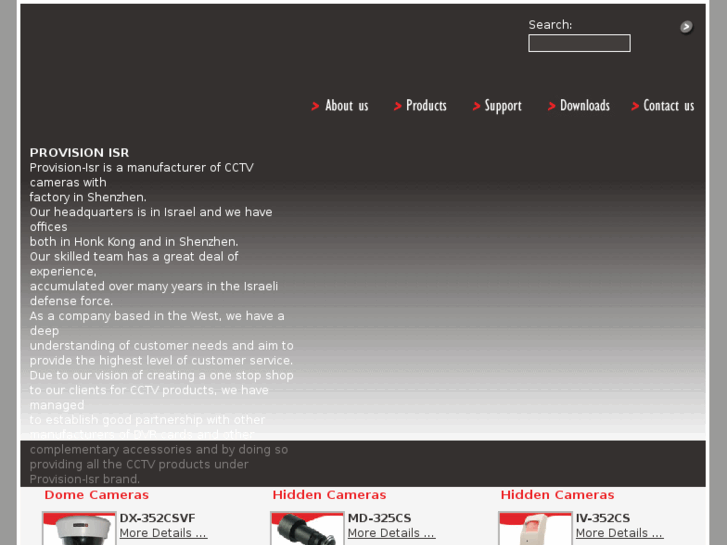The image size is (727, 545).
Task: Click the Search: label
Action: pos(550,25)
